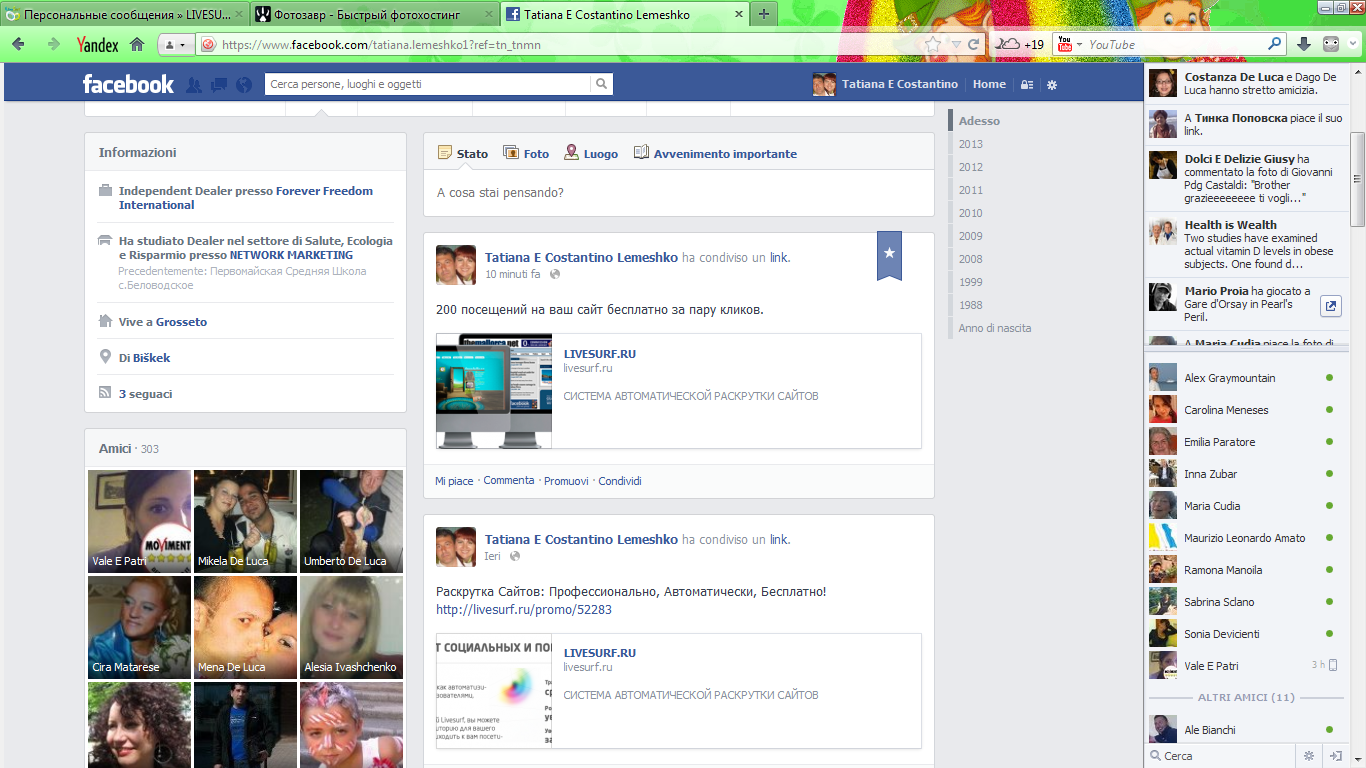Open the privacy shortcuts lock icon
Screen dimensions: 1366x768
[1027, 85]
